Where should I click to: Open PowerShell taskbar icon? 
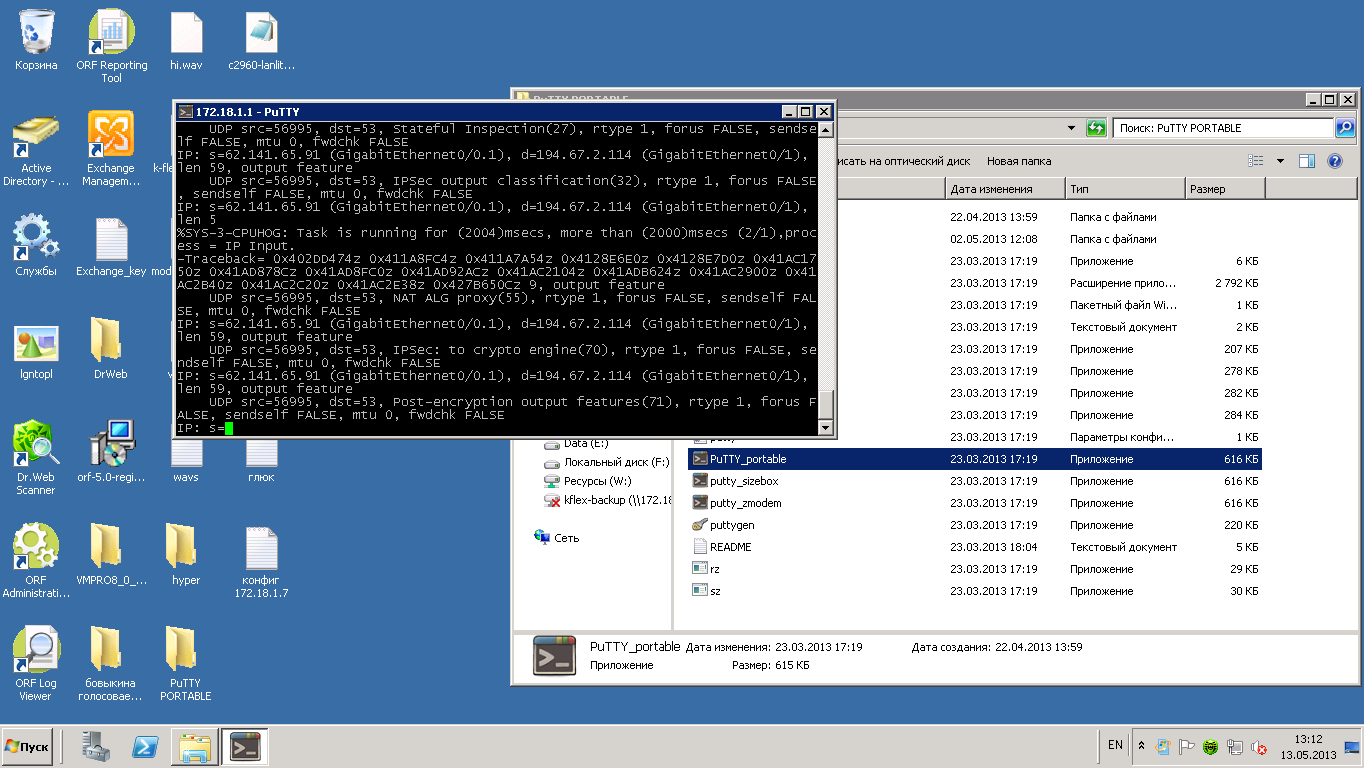[x=146, y=747]
